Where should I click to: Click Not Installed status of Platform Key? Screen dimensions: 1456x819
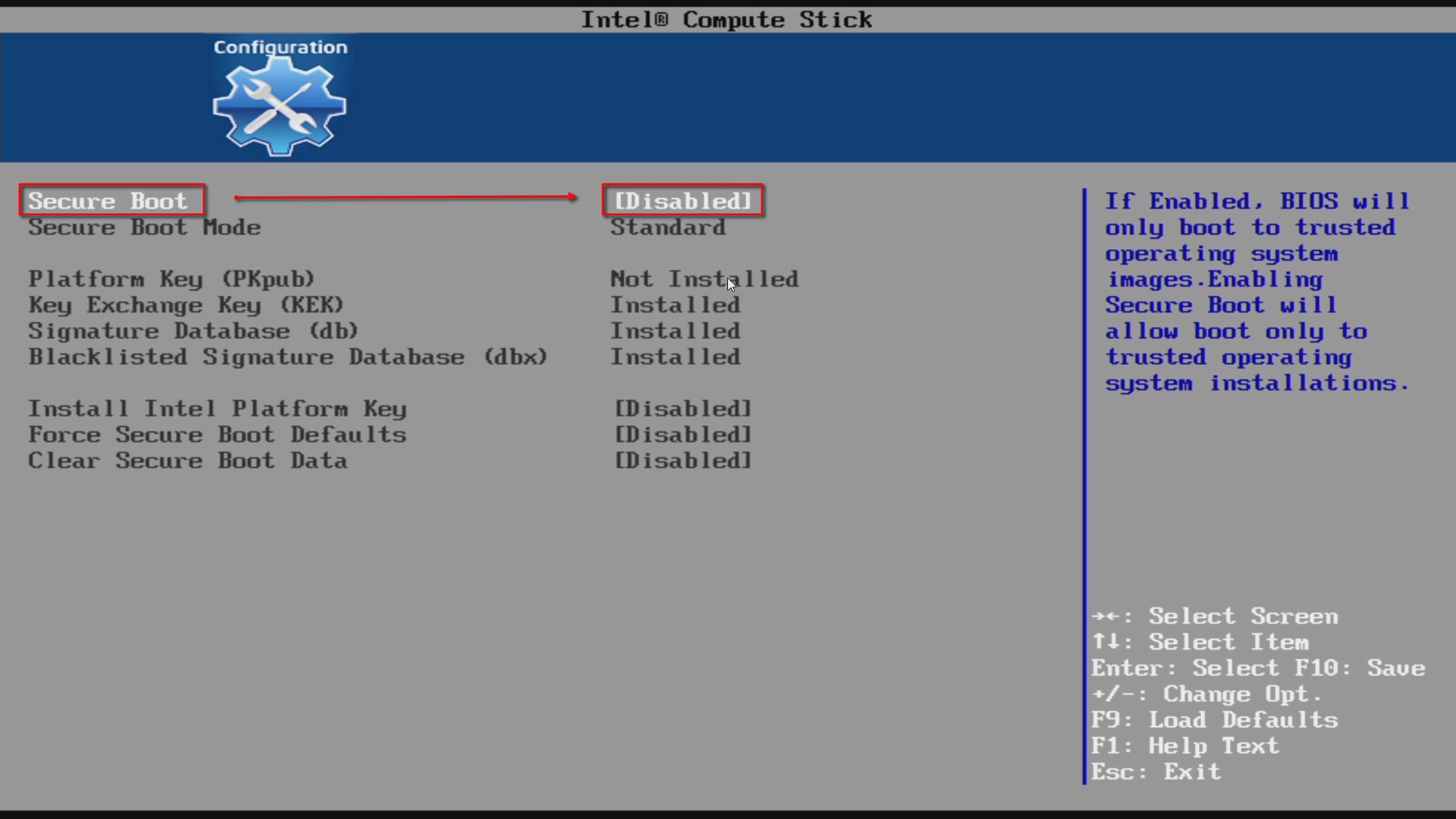(704, 279)
